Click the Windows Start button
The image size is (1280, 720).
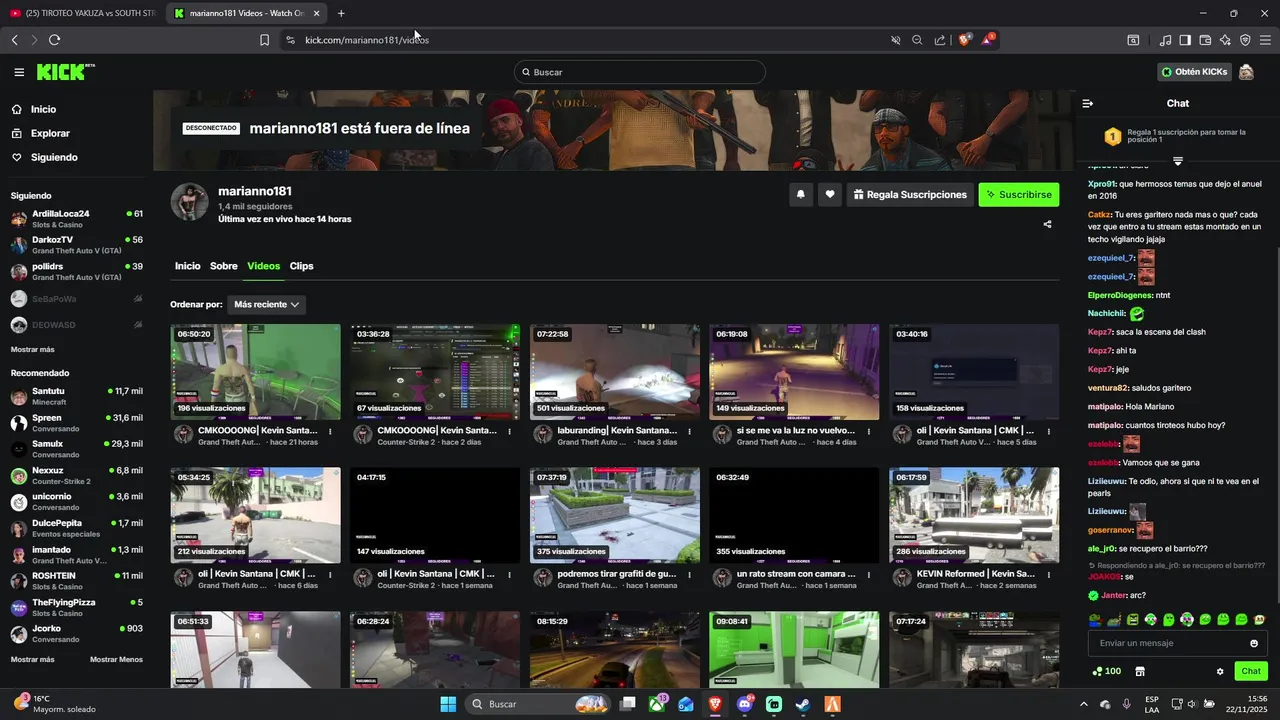pos(448,704)
